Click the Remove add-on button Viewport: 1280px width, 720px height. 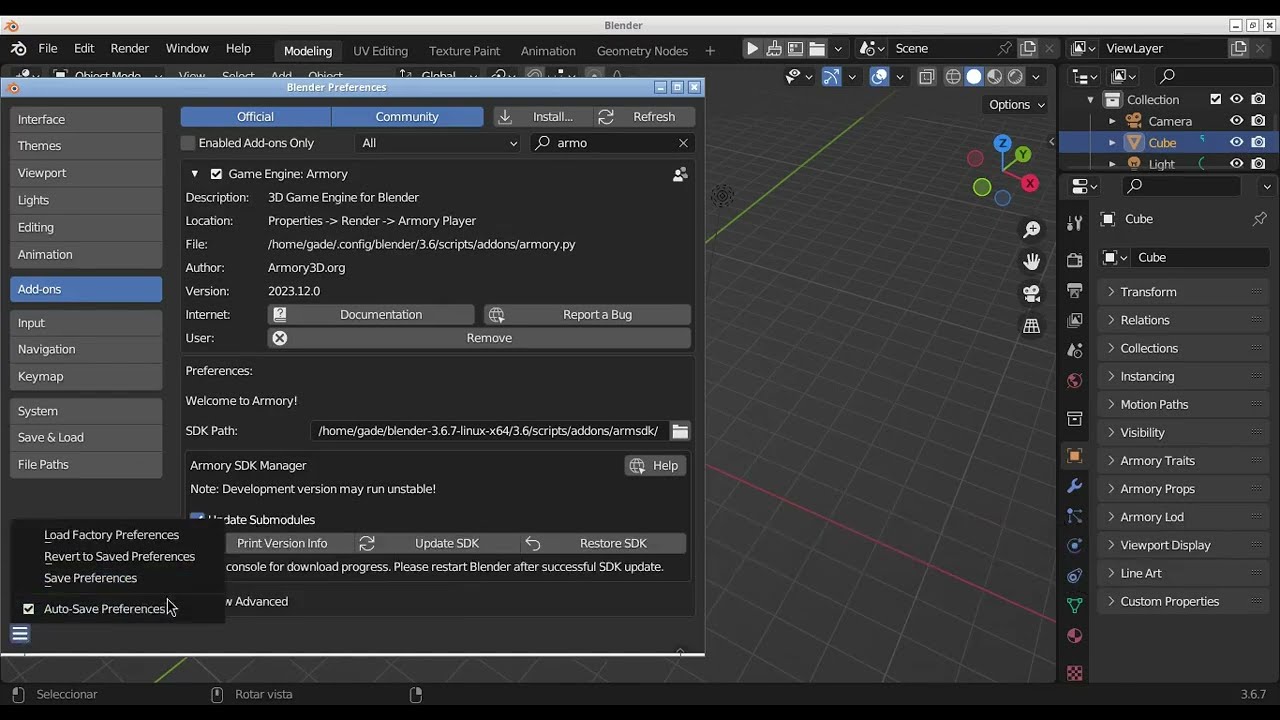click(x=480, y=338)
